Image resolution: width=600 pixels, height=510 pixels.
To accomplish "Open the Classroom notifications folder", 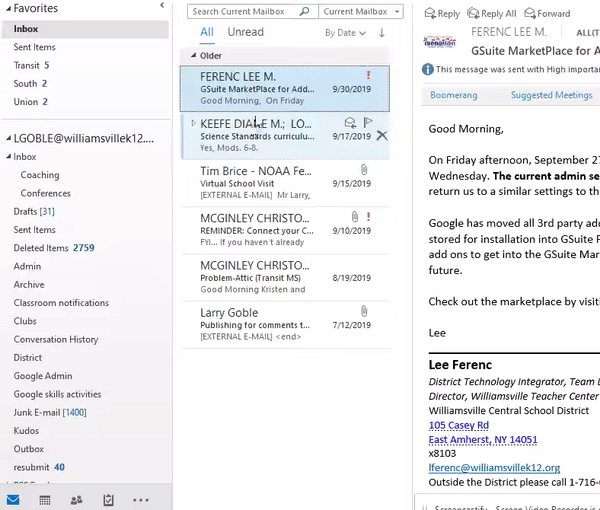I will point(61,303).
